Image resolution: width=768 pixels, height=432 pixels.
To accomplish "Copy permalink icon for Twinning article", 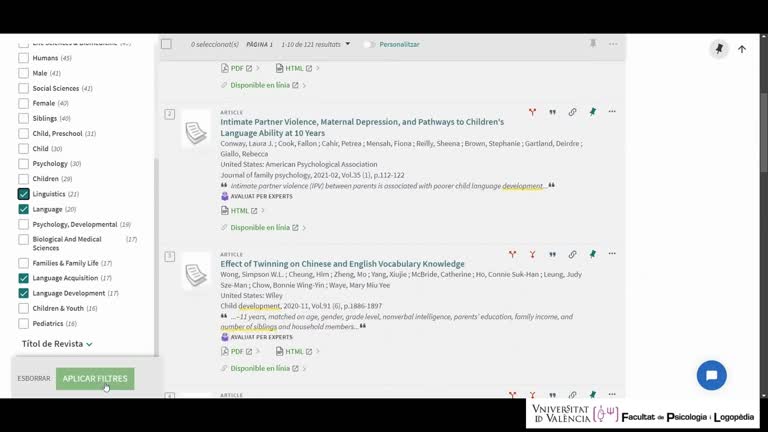I will [572, 254].
